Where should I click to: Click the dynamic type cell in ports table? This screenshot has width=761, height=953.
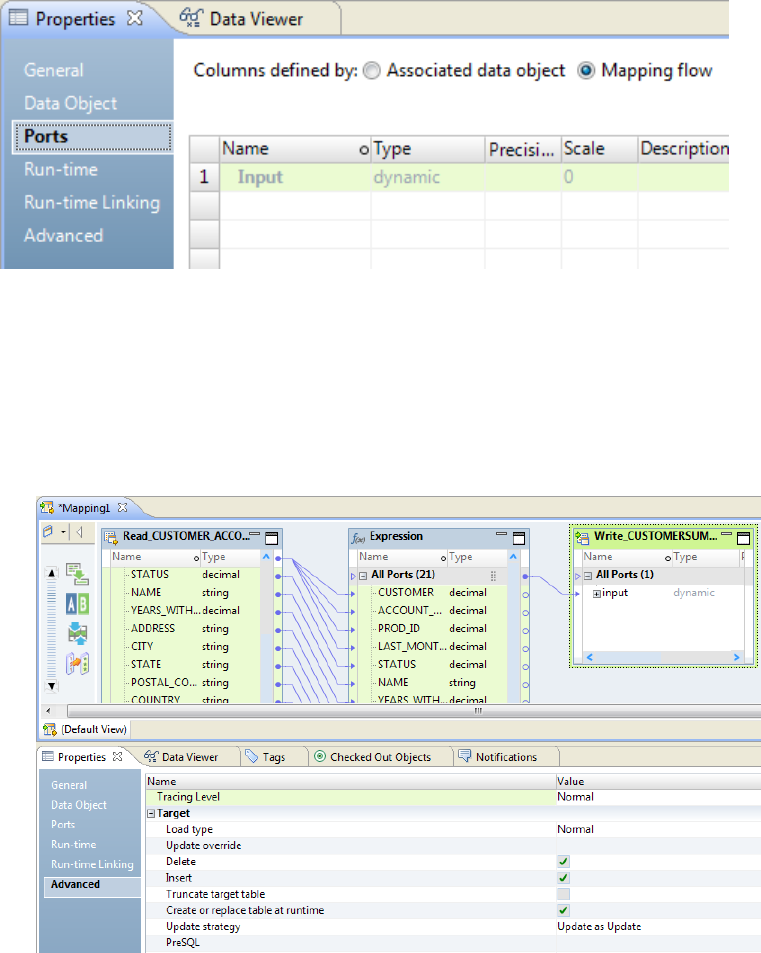(428, 177)
